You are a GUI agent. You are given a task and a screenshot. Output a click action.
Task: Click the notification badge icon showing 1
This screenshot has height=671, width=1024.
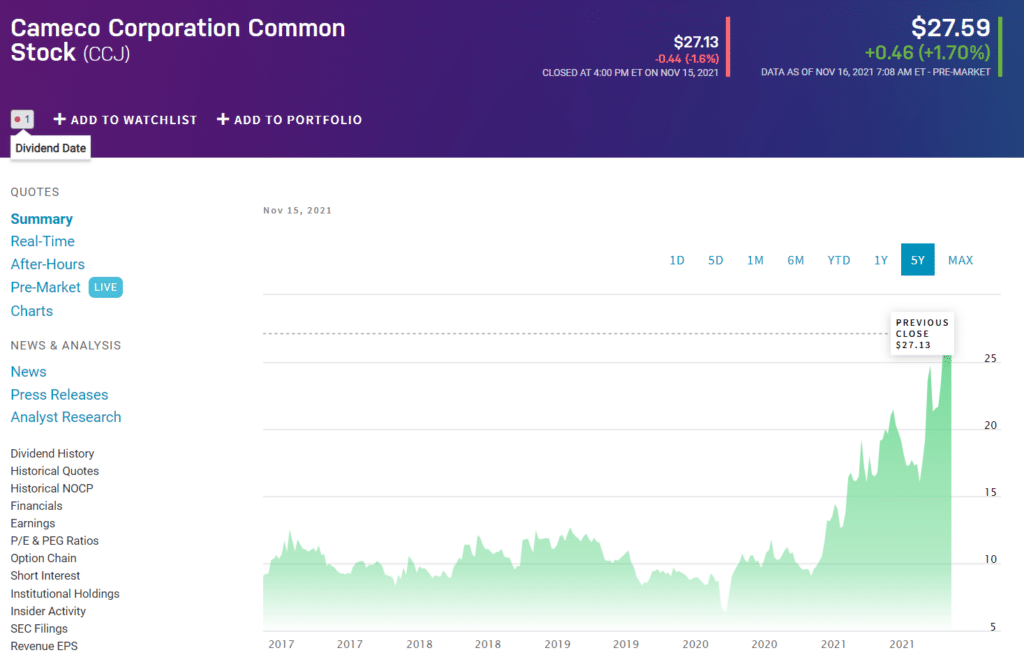(22, 119)
